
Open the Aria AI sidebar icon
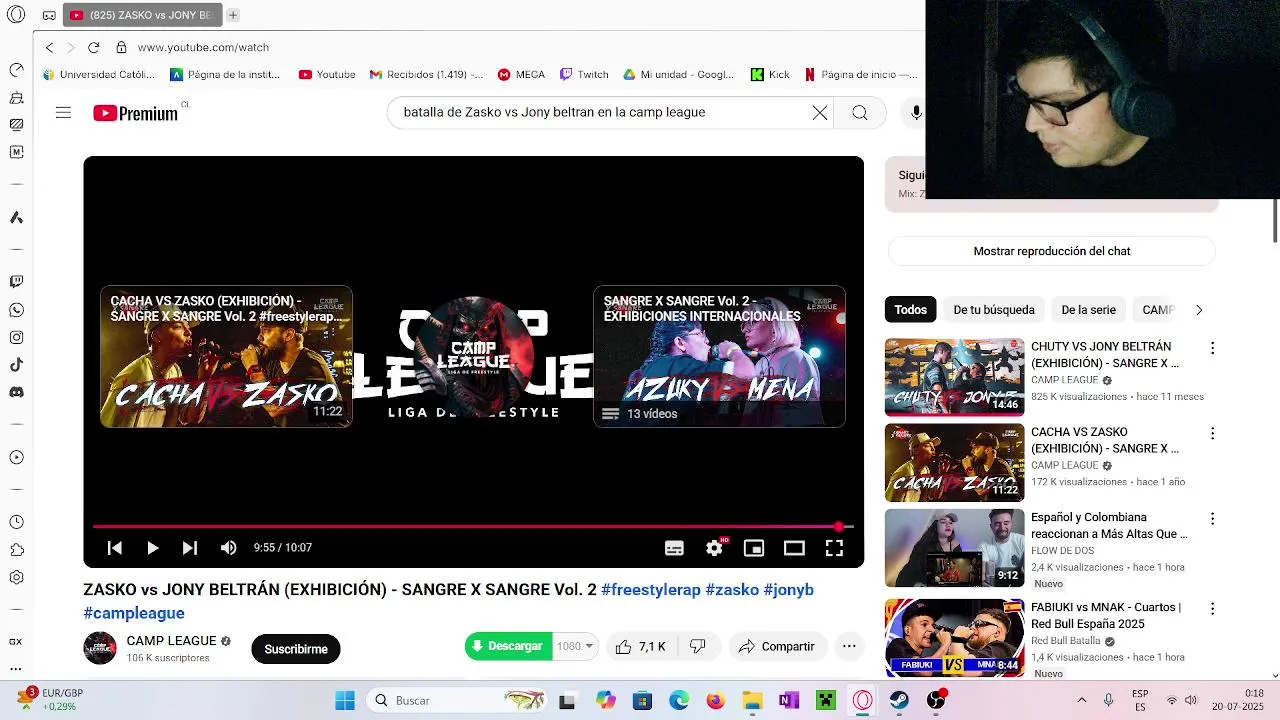(x=16, y=218)
